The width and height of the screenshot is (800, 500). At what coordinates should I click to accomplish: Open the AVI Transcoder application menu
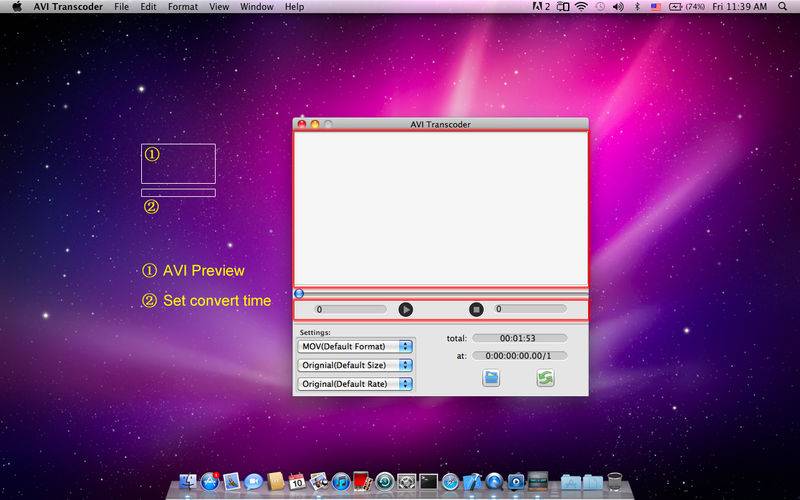(68, 7)
